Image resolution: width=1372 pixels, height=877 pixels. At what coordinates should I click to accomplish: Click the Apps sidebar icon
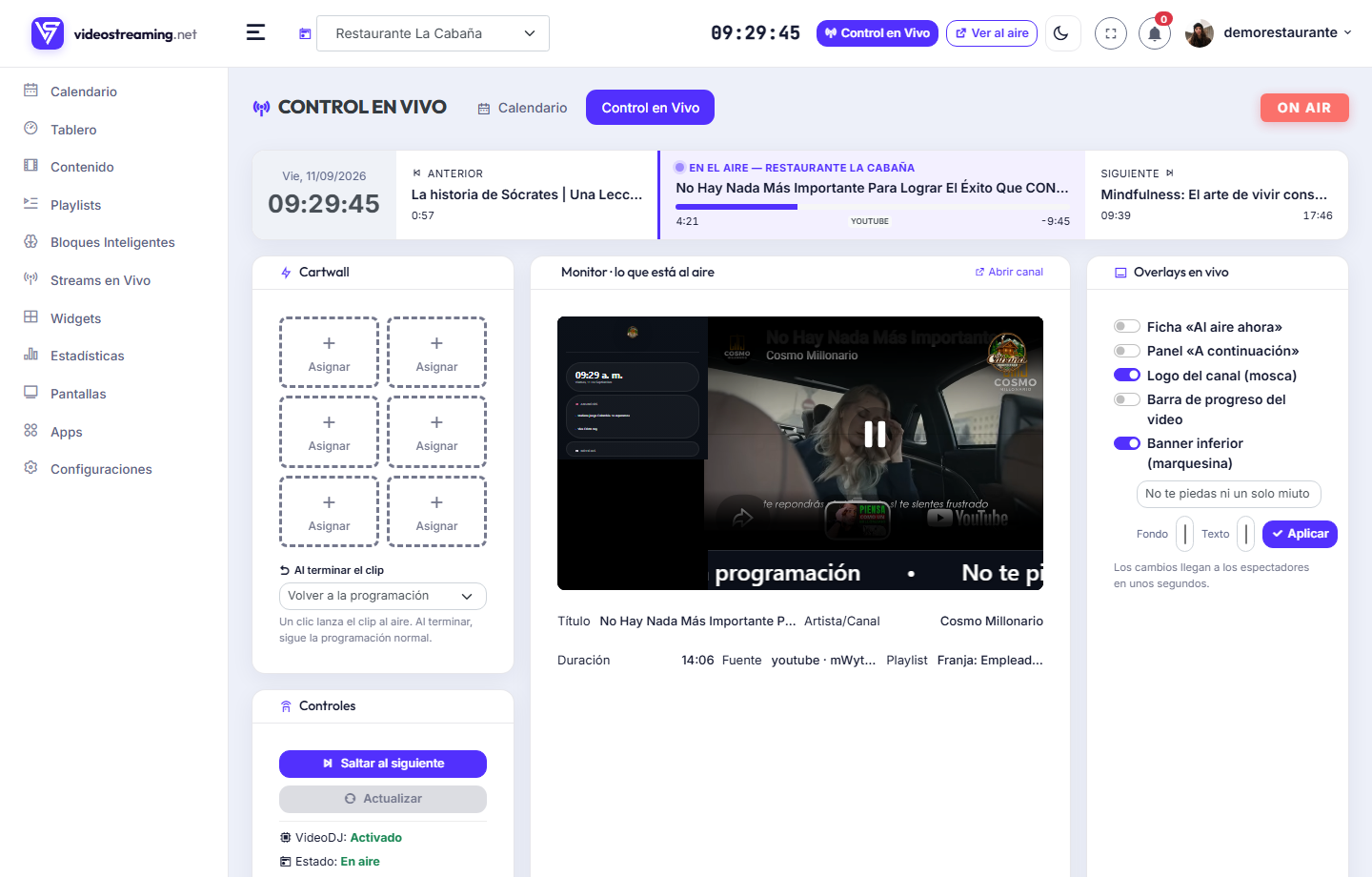click(30, 431)
